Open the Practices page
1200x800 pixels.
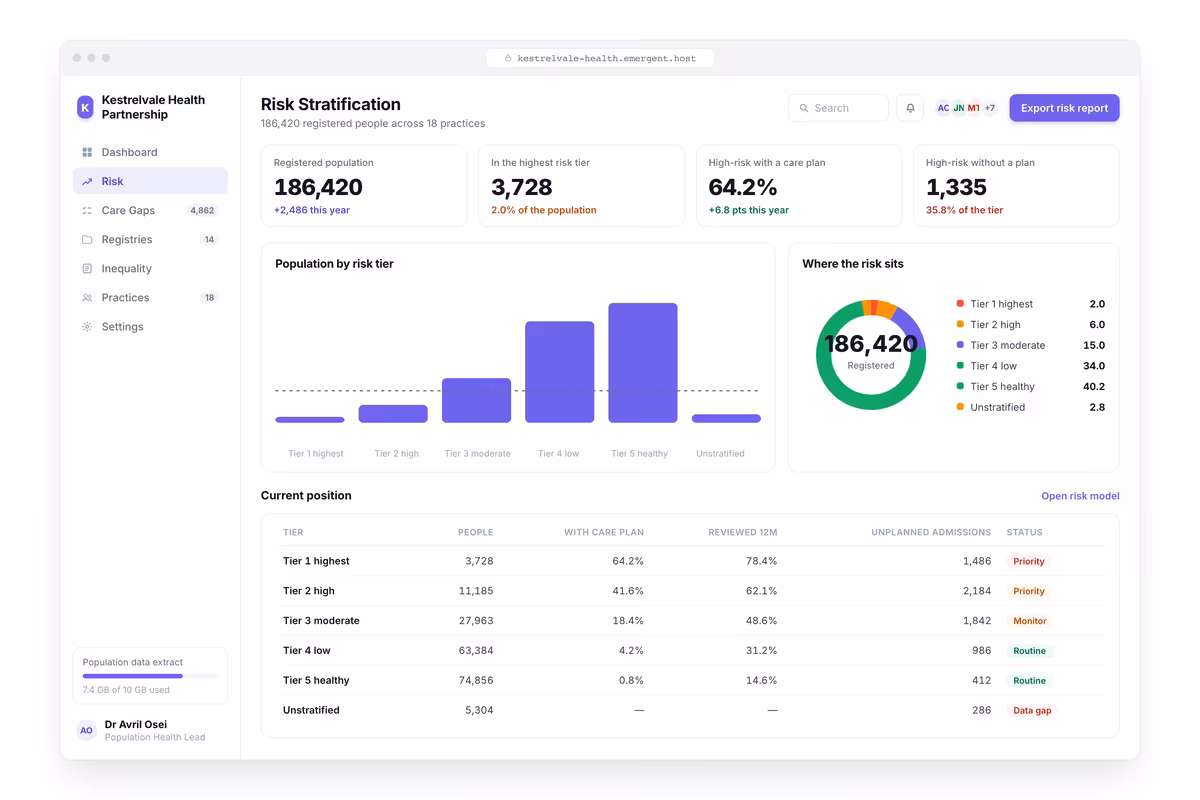click(x=150, y=297)
